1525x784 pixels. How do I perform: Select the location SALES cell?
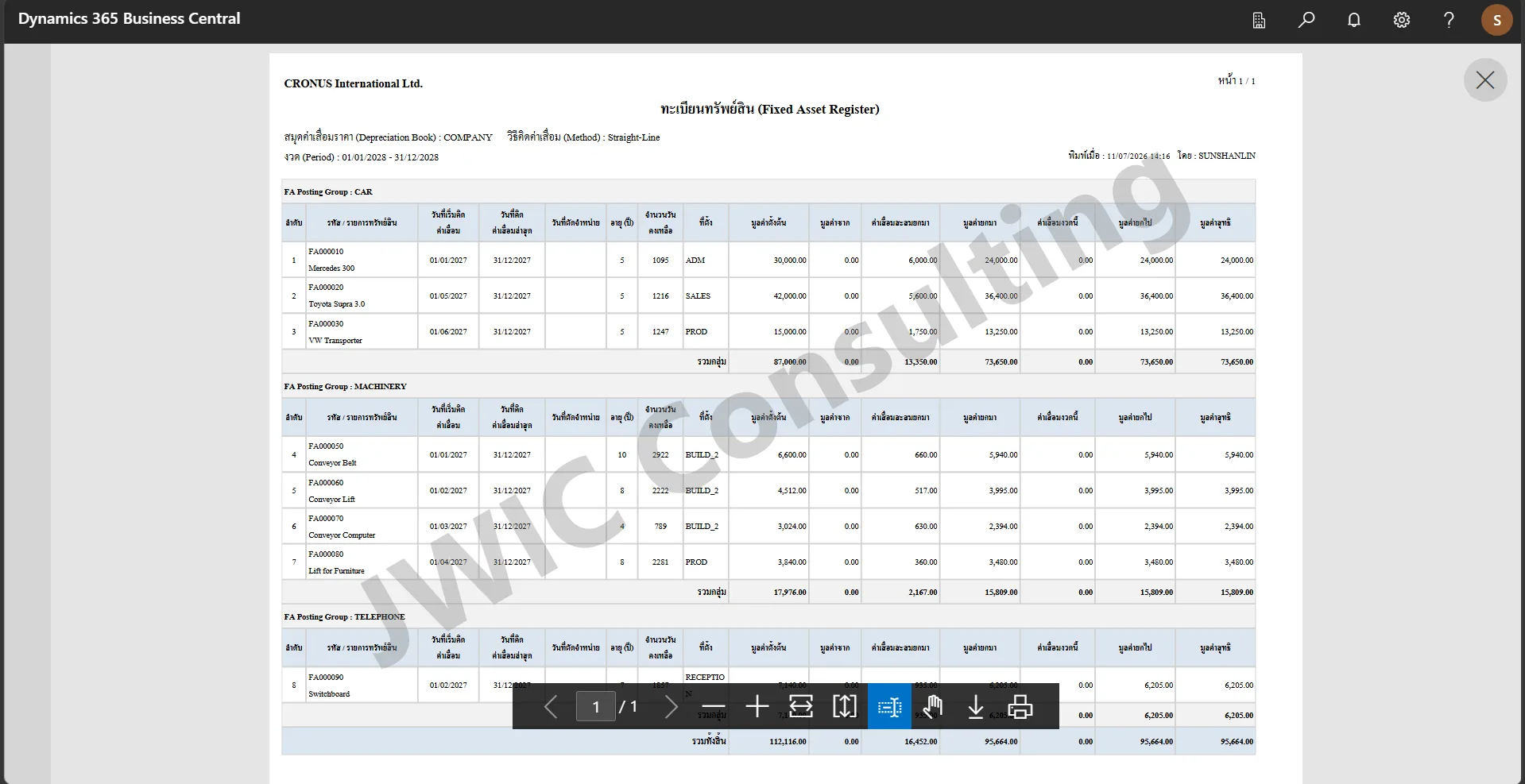click(698, 296)
